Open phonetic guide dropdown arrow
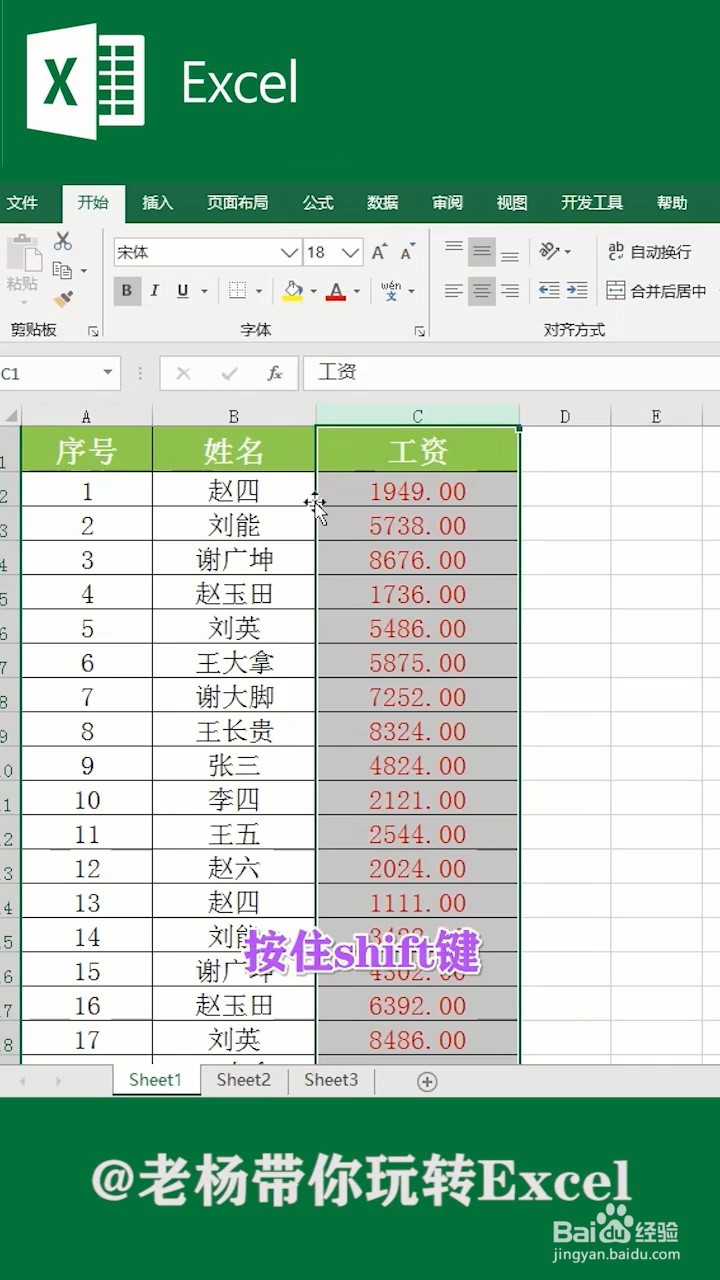 [x=411, y=292]
